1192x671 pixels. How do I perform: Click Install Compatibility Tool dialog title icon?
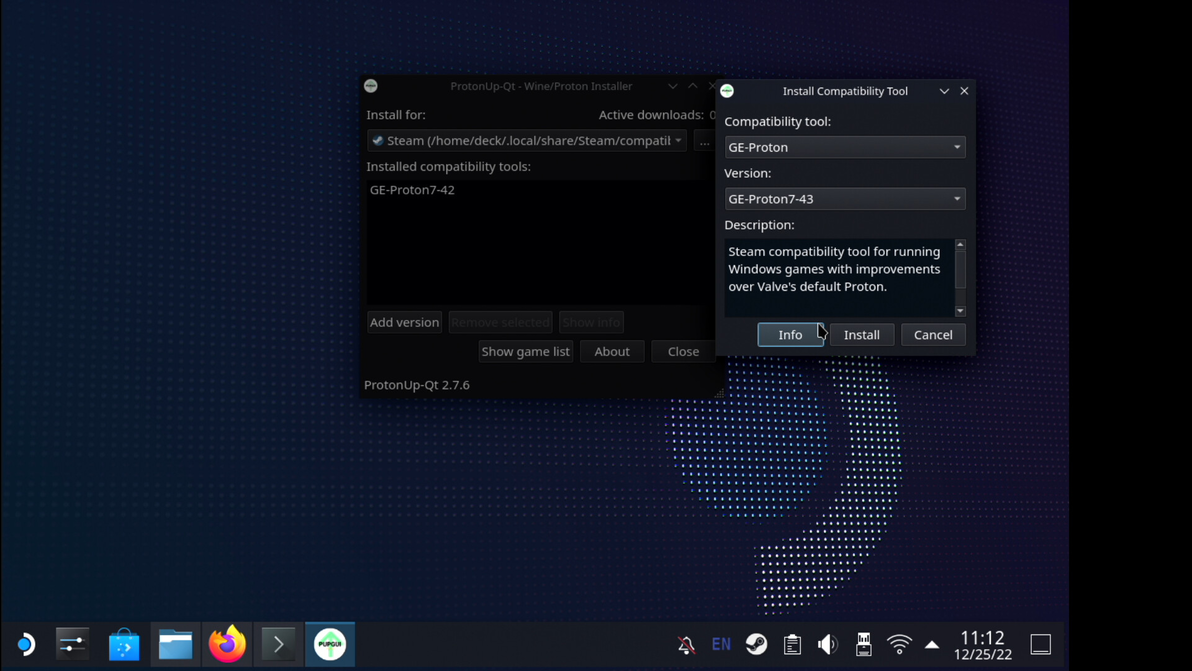[727, 90]
